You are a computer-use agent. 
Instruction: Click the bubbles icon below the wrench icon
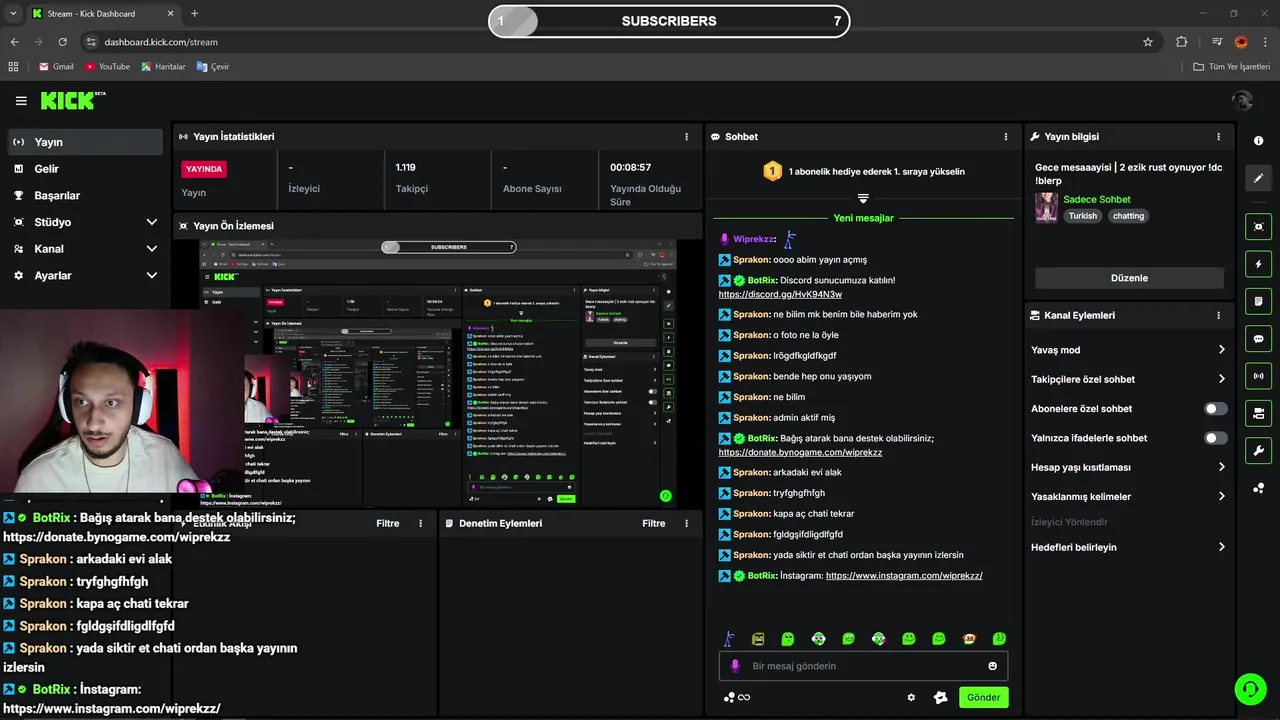click(1258, 488)
